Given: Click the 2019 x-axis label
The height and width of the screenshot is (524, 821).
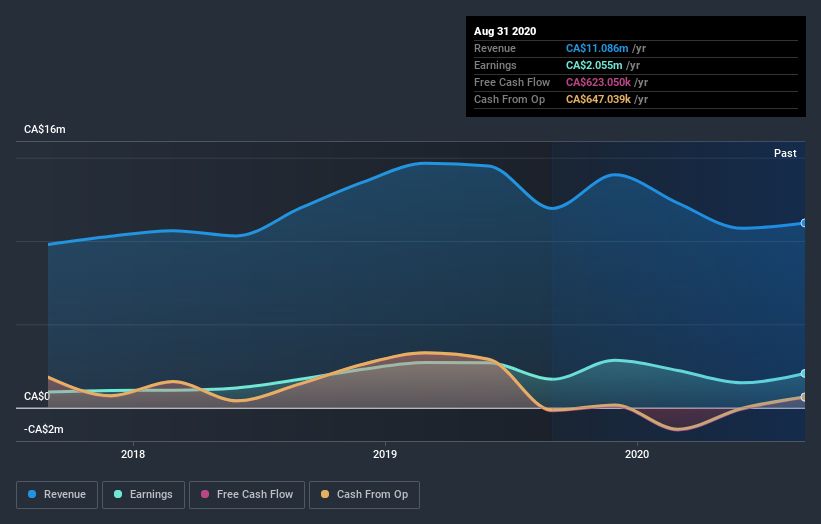Looking at the screenshot, I should (385, 454).
